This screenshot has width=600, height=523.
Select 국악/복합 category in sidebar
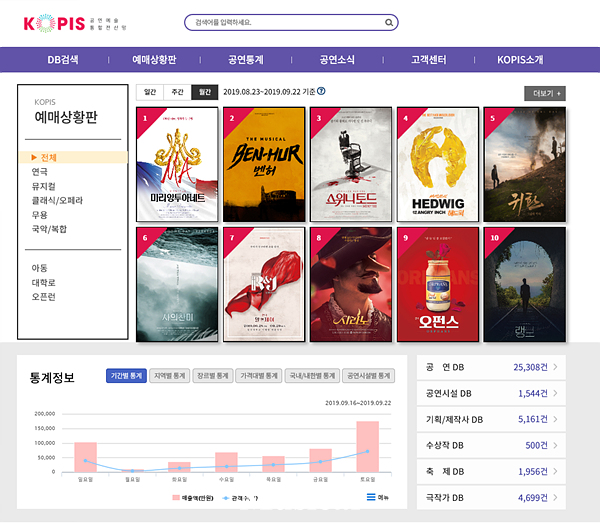pyautogui.click(x=49, y=229)
